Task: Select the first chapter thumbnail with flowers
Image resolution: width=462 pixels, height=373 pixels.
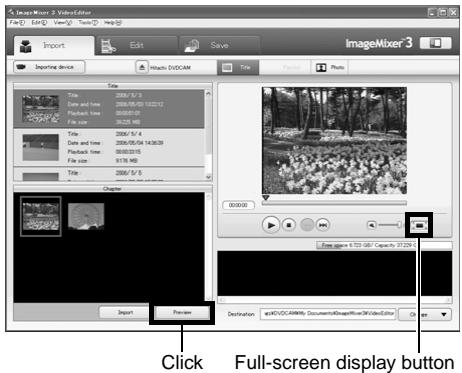Action: (x=41, y=216)
